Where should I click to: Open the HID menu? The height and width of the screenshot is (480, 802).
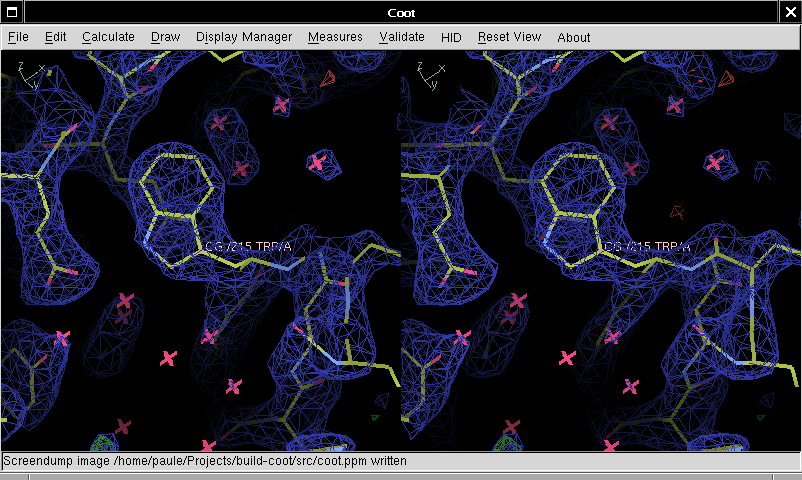click(x=451, y=37)
